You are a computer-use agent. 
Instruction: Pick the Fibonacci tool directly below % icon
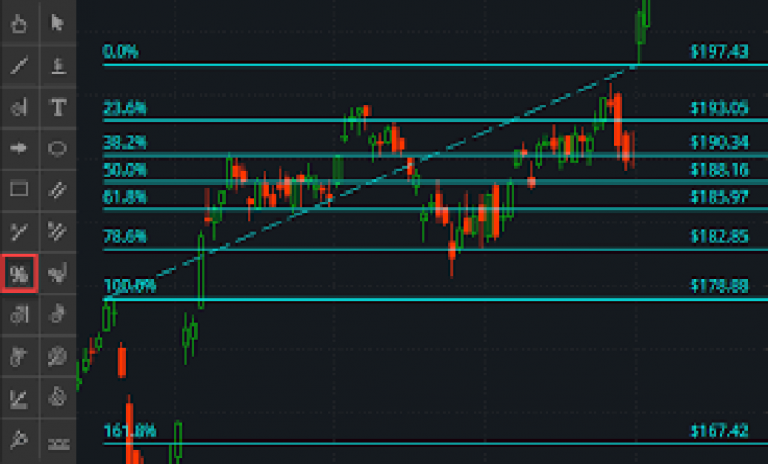click(19, 314)
